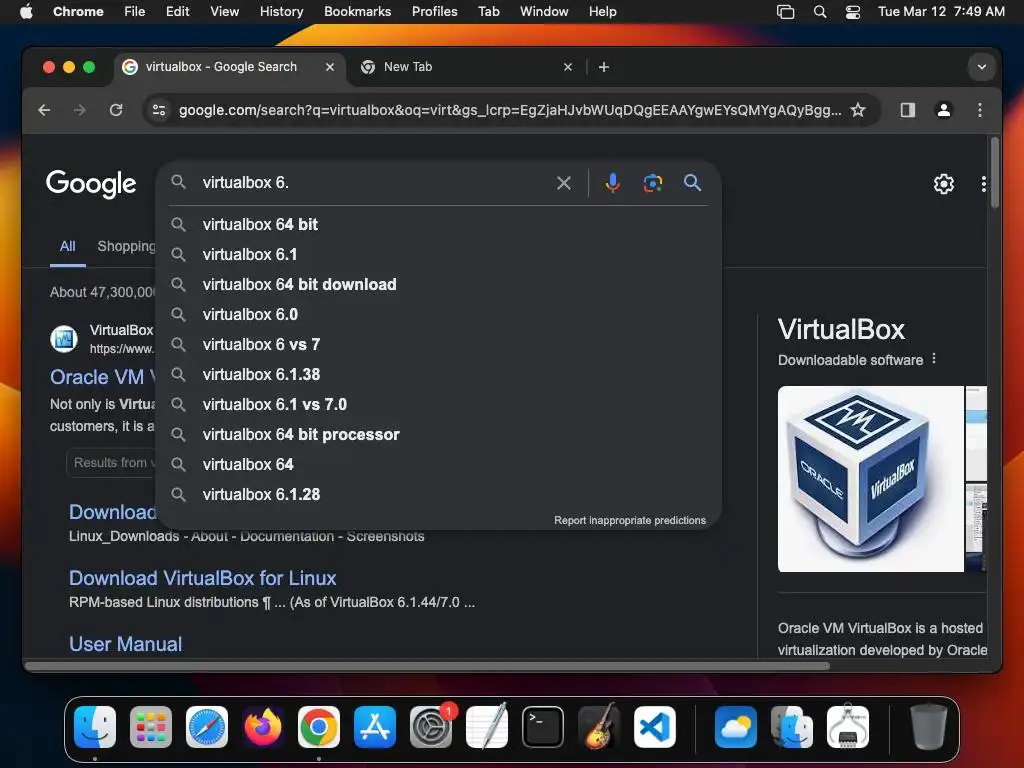This screenshot has width=1024, height=768.
Task: Open site information icon in address bar
Action: [x=159, y=110]
